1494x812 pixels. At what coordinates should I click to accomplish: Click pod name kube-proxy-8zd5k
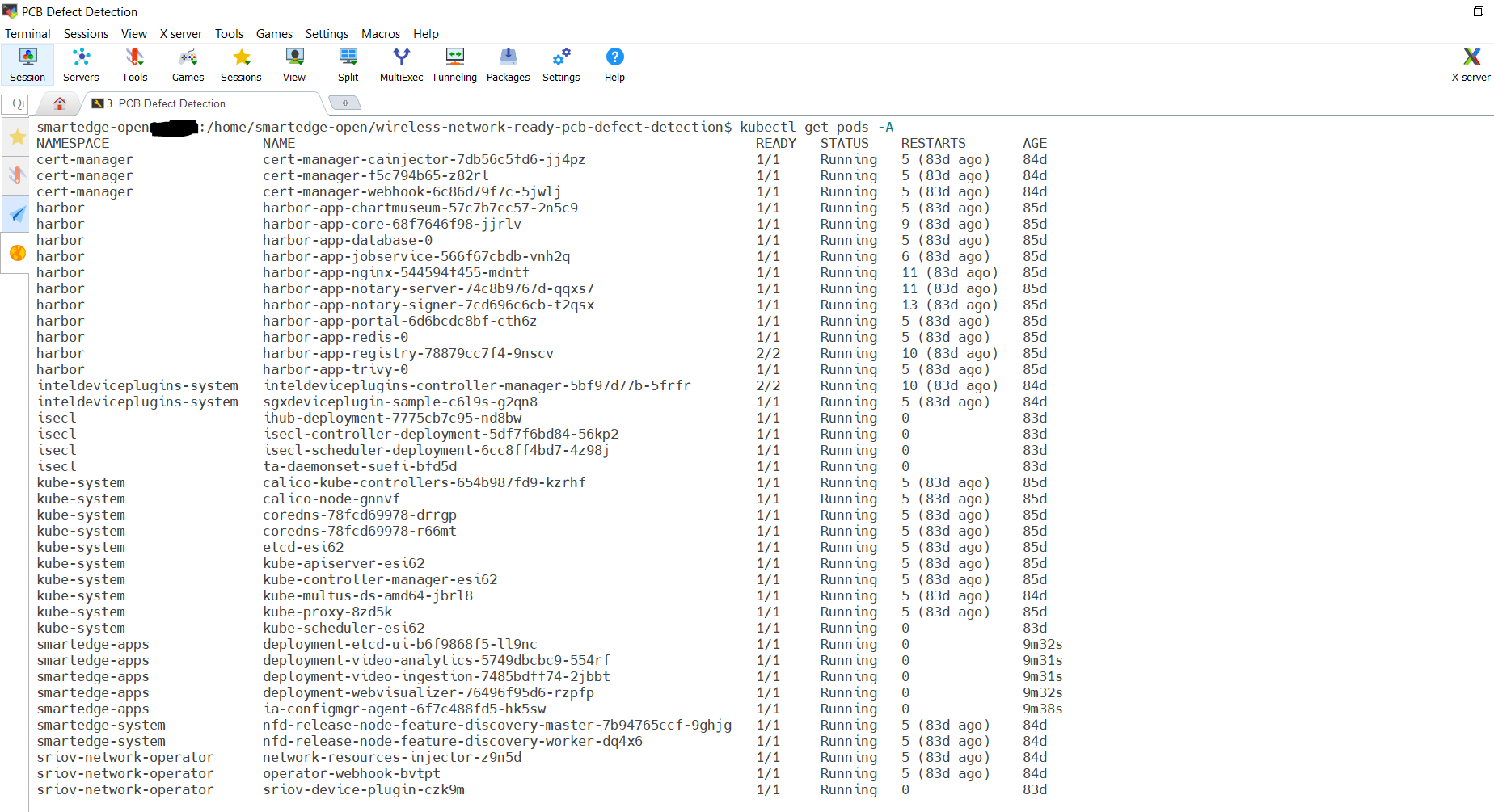tap(327, 612)
